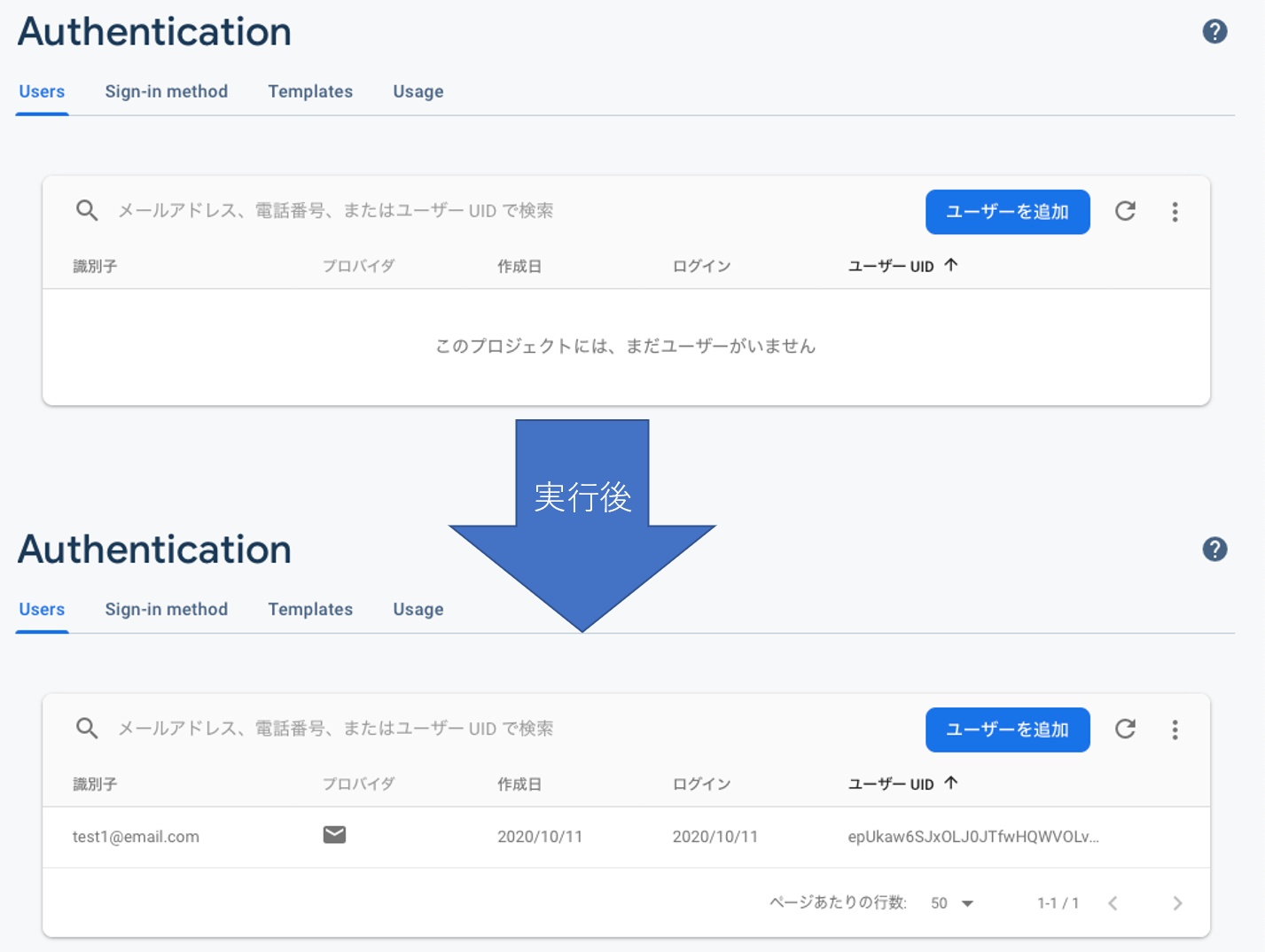1265x952 pixels.
Task: Open help icon in lower Authentication panel
Action: click(1214, 550)
